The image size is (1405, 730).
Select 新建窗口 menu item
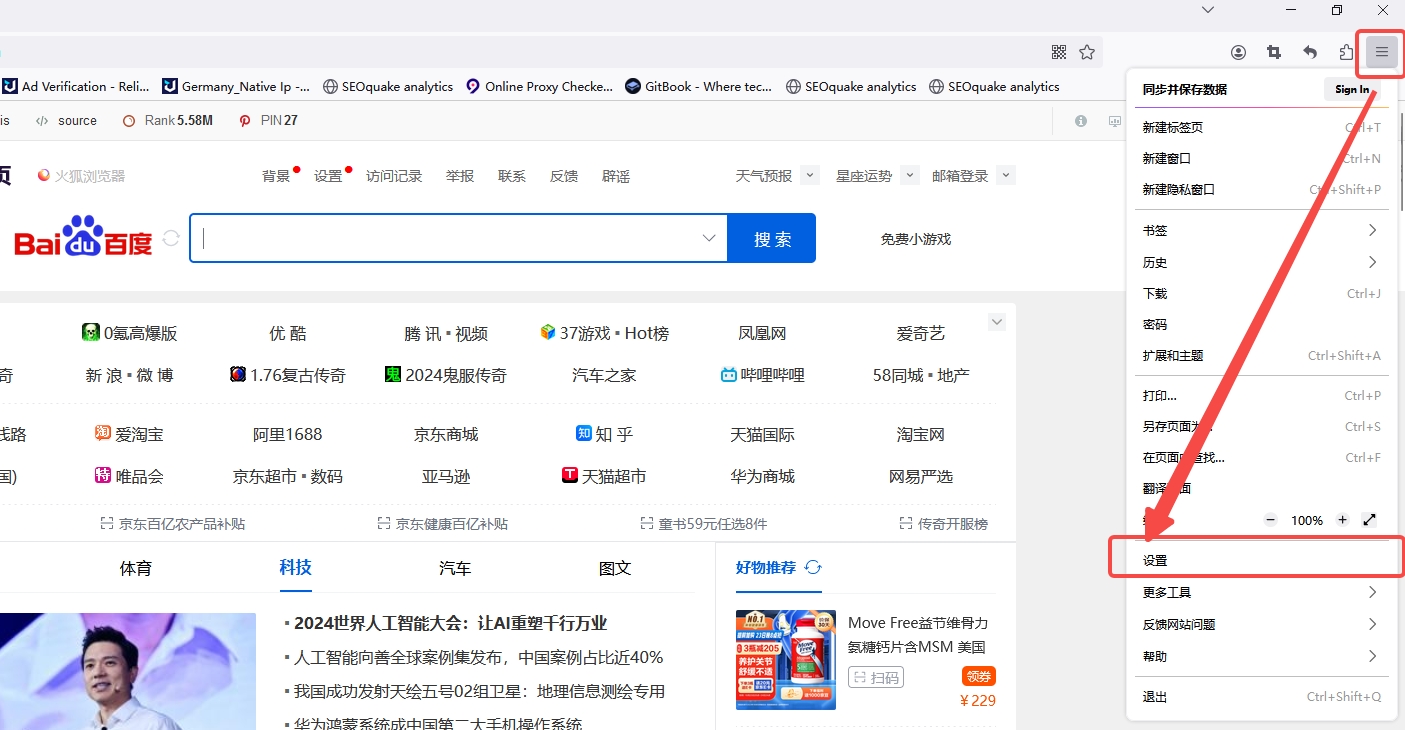[x=1262, y=158]
